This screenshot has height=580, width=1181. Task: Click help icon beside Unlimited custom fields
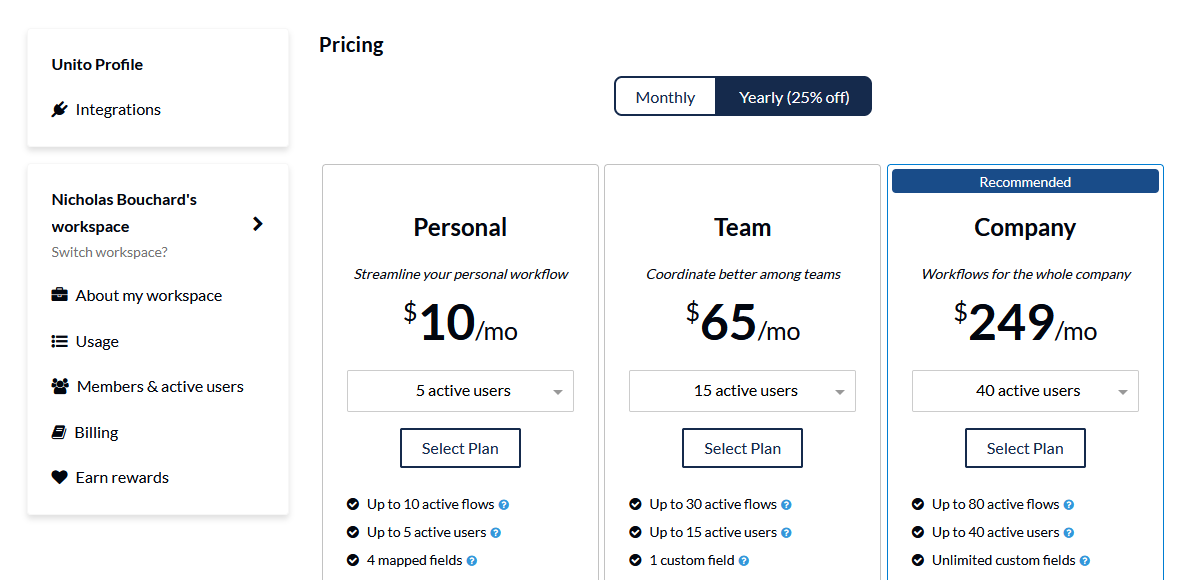pyautogui.click(x=1085, y=561)
